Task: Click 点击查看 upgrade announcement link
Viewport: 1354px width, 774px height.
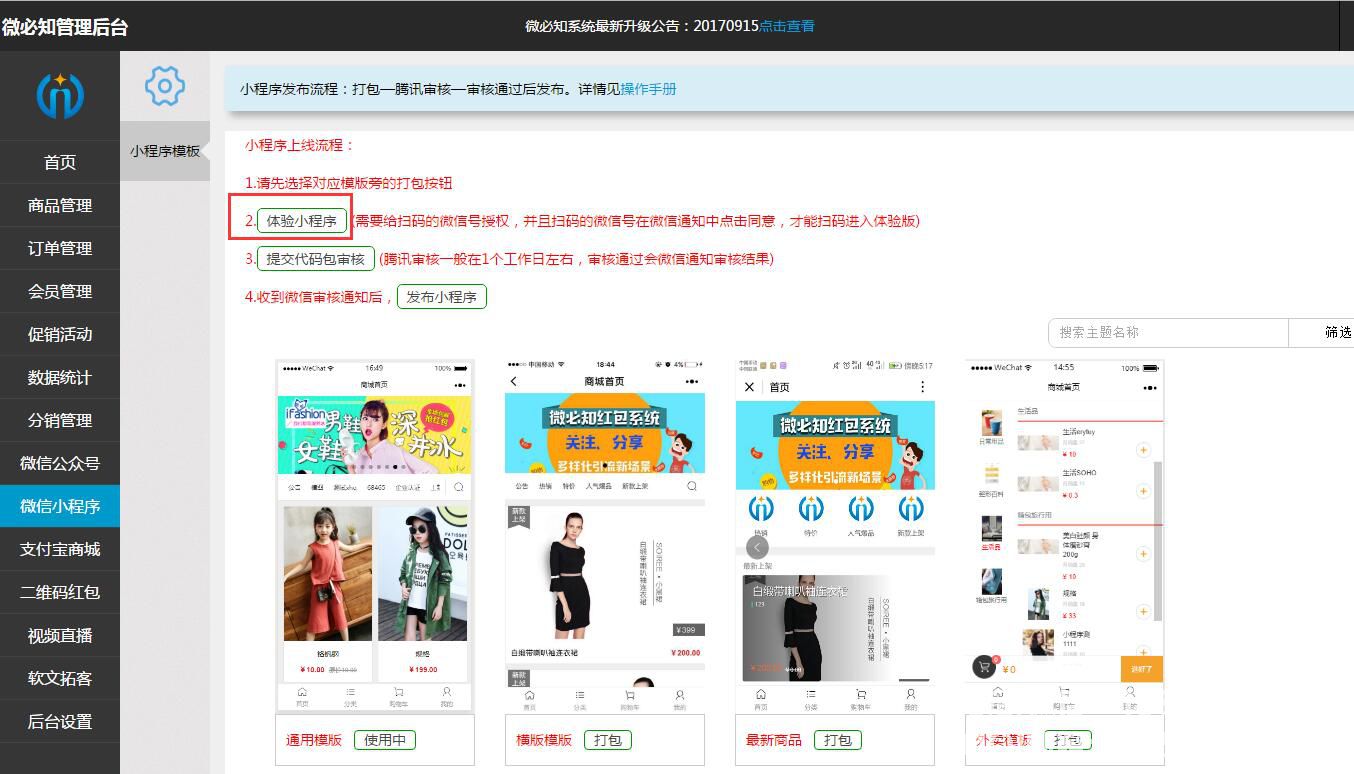Action: (x=787, y=26)
